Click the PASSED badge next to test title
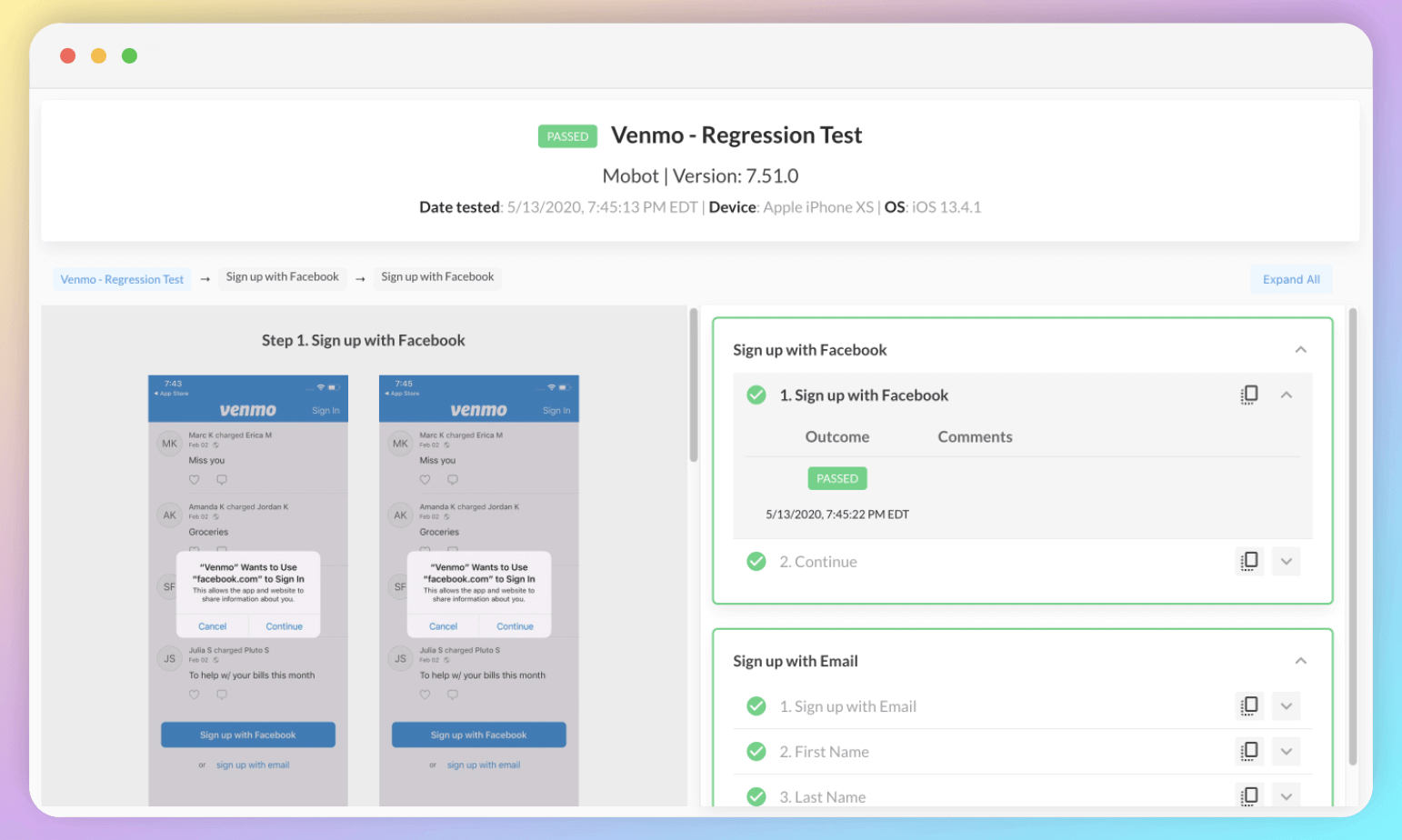Viewport: 1402px width, 840px height. click(567, 136)
